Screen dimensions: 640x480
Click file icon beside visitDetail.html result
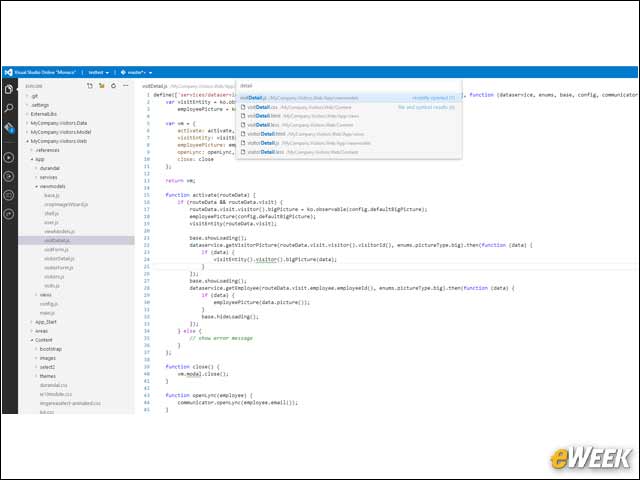pyautogui.click(x=243, y=116)
